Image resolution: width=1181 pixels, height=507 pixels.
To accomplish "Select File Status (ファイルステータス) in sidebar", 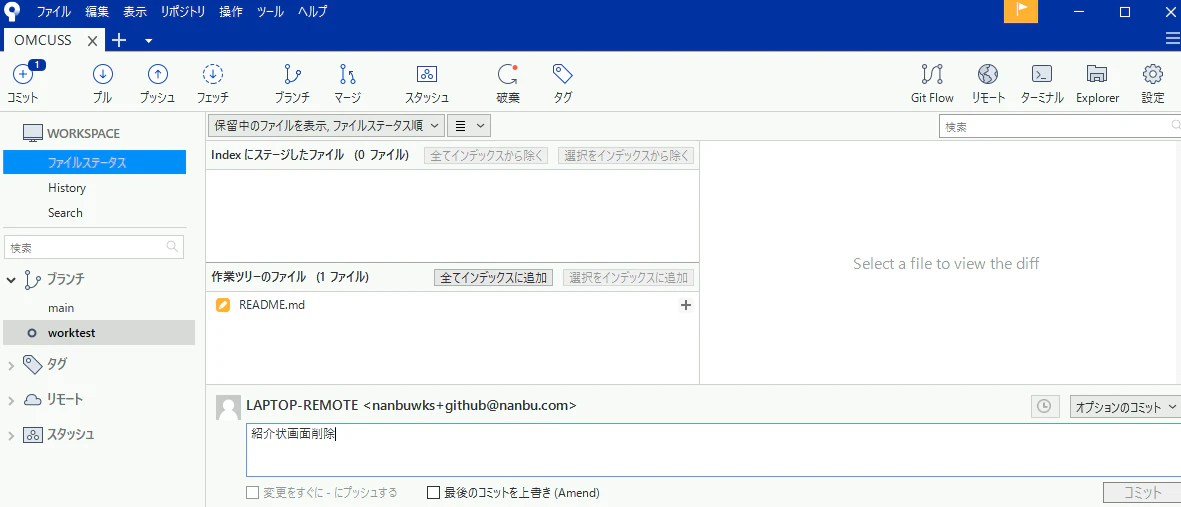I will (94, 162).
